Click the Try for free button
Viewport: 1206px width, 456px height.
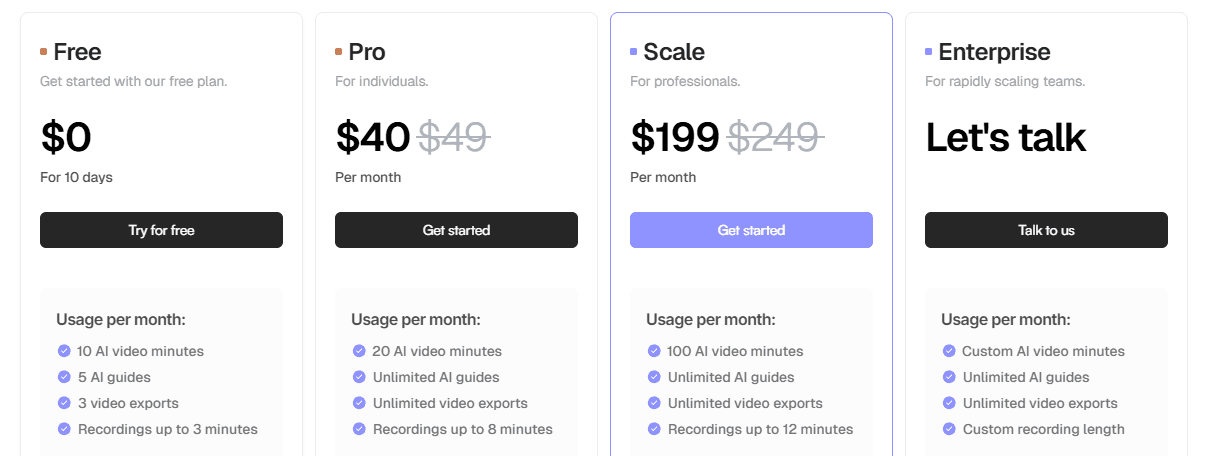161,230
